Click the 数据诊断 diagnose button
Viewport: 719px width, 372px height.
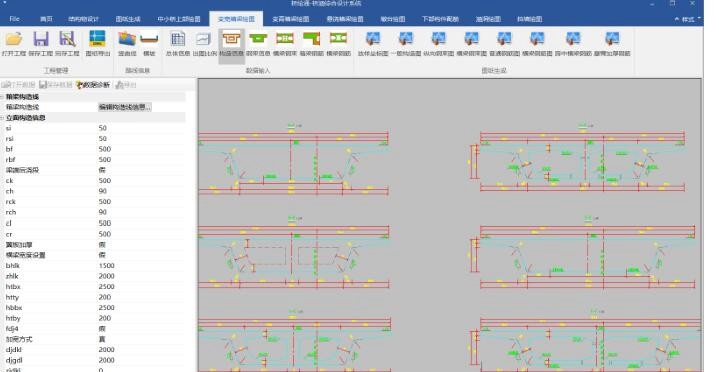click(x=93, y=85)
